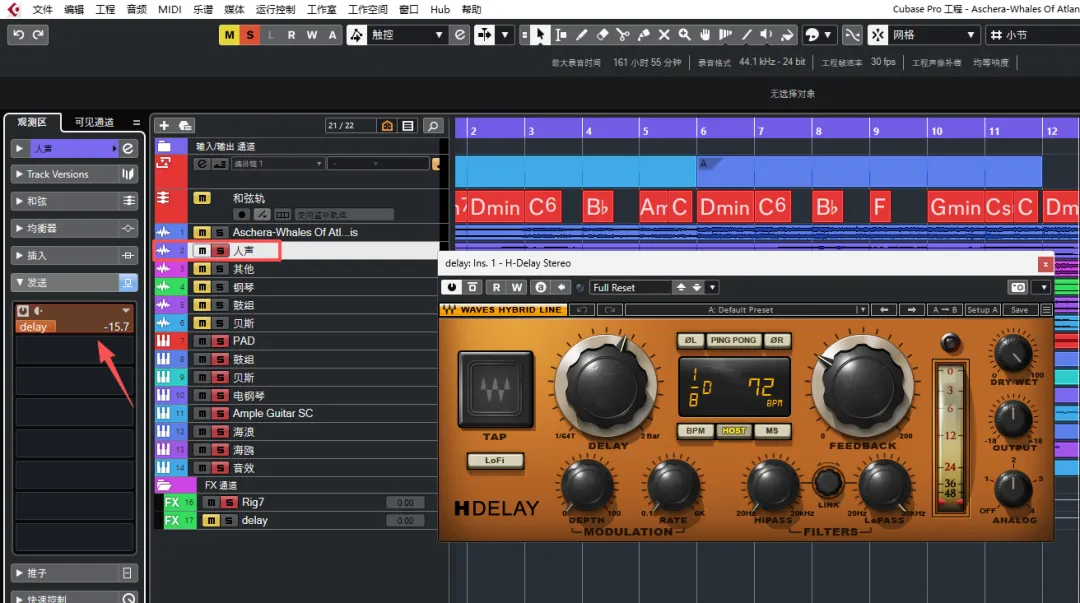1080x603 pixels.
Task: Click the Waves Save button
Action: 1019,310
